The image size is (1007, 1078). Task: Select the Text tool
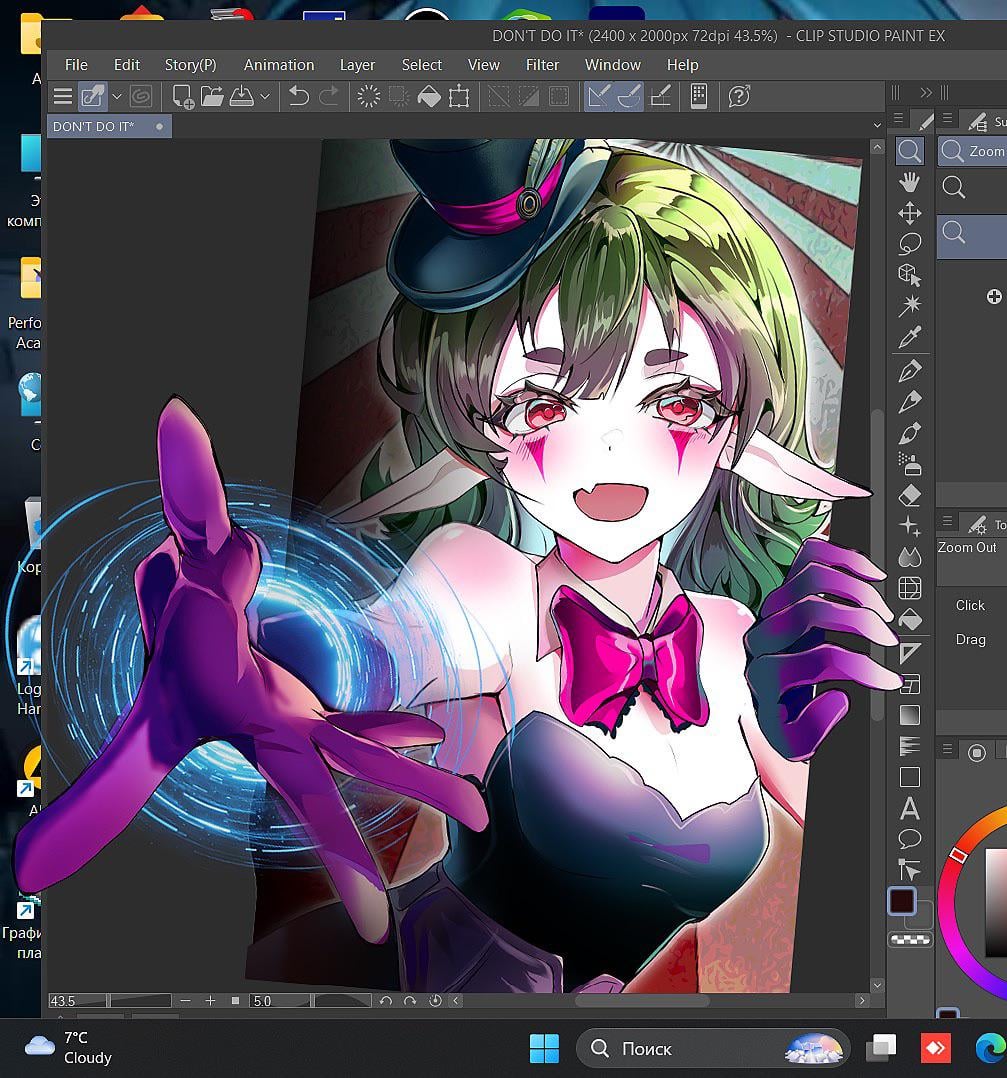[x=909, y=808]
